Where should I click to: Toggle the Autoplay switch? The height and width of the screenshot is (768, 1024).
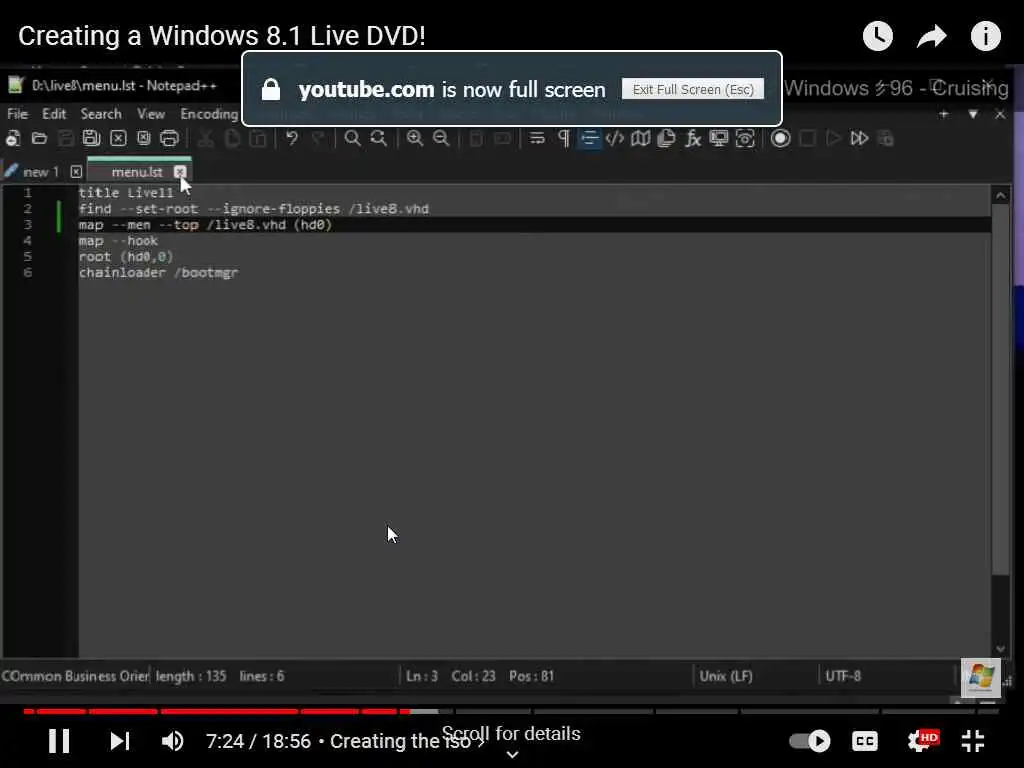tap(809, 741)
